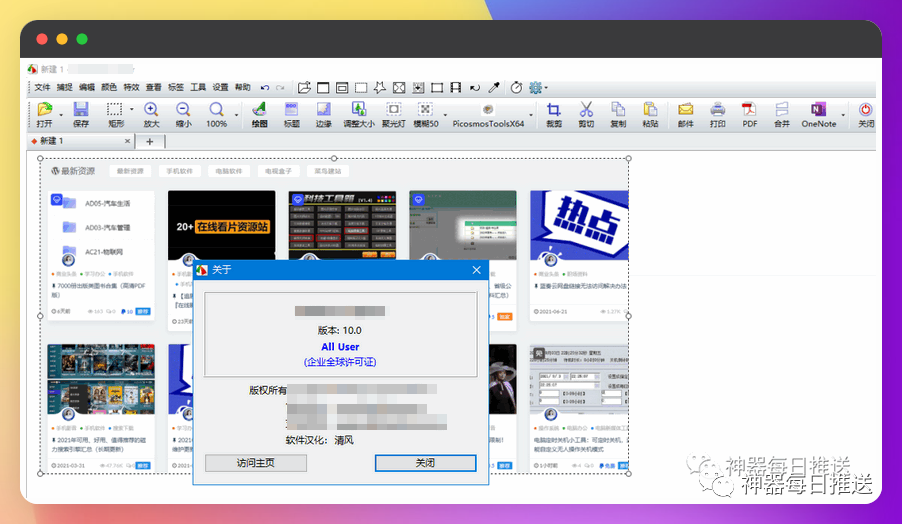Open 调整大小 resize tool
The height and width of the screenshot is (524, 902).
point(358,114)
